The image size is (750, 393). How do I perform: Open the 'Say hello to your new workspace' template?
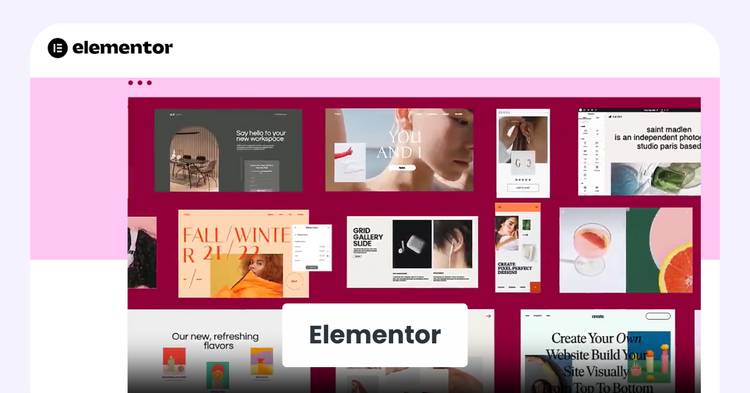(228, 150)
